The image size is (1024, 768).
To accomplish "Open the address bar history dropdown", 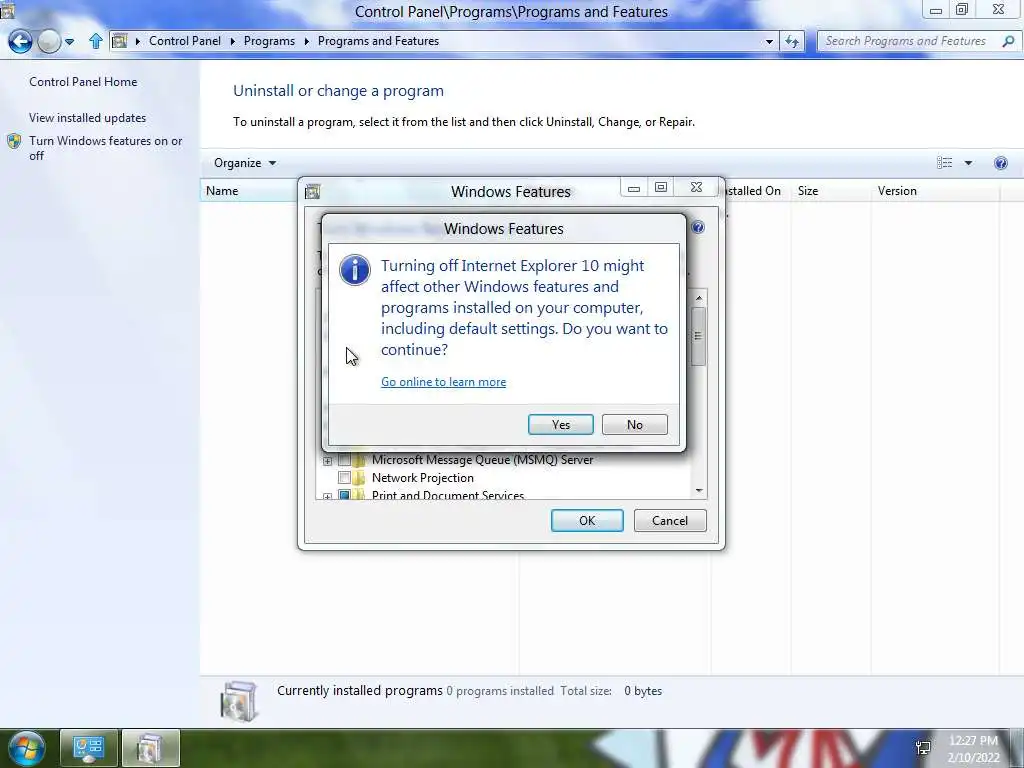I will click(769, 41).
